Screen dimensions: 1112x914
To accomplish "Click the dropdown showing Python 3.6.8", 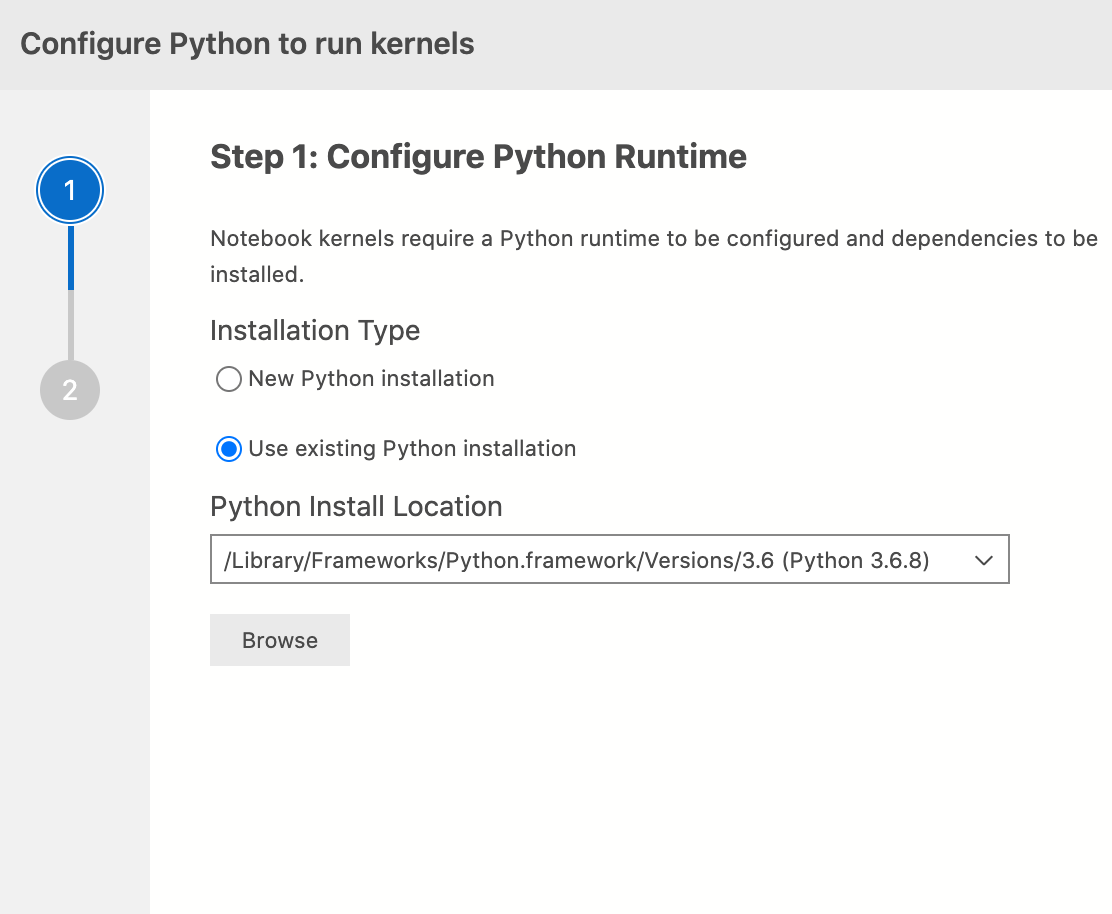I will click(x=610, y=559).
